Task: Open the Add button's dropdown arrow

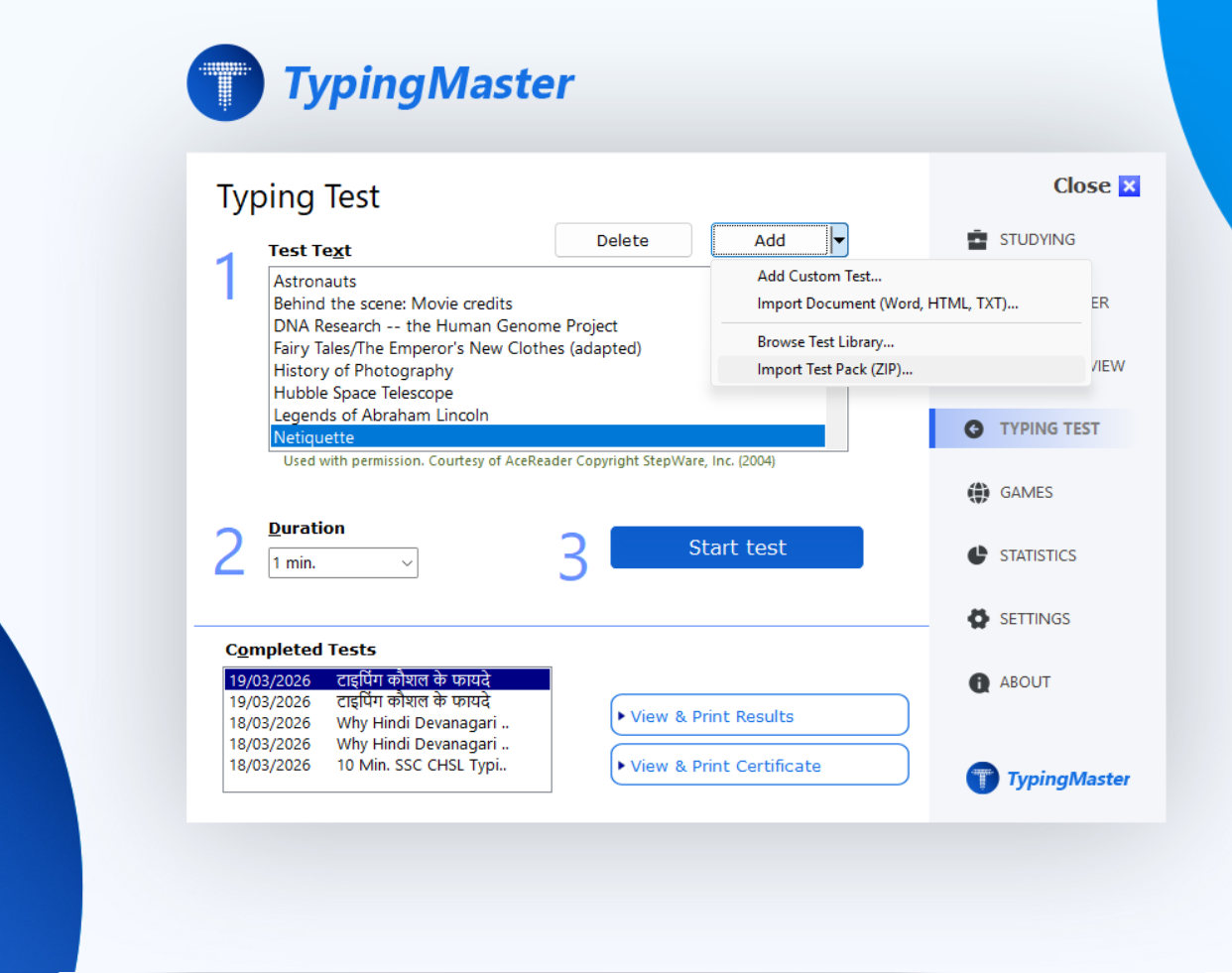Action: click(838, 240)
